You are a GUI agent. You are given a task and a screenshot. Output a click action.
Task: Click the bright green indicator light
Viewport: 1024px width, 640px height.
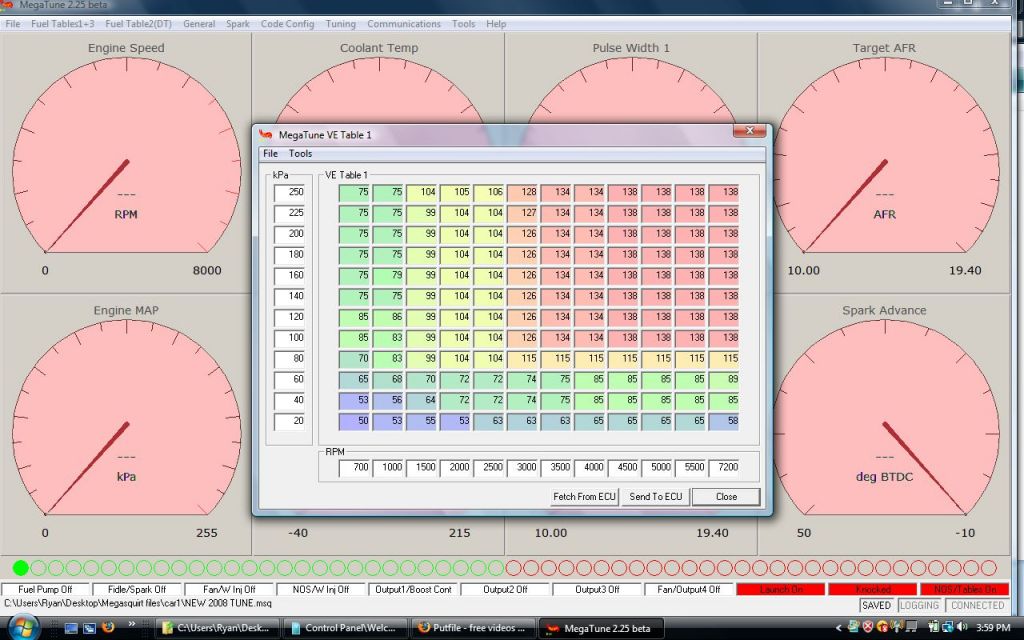21,568
